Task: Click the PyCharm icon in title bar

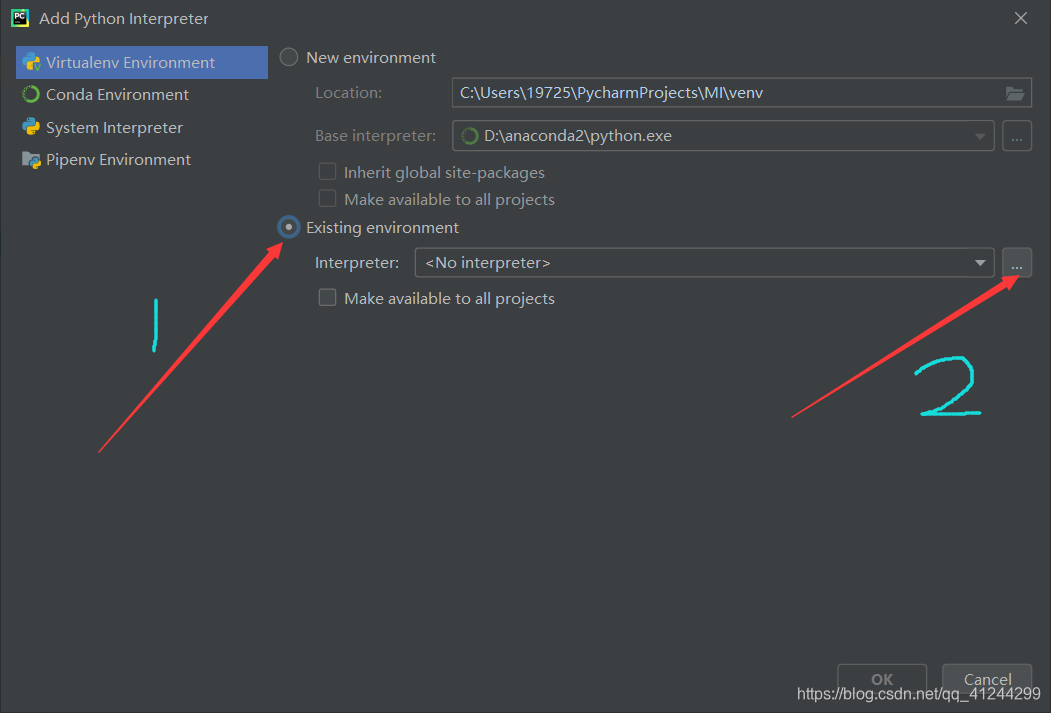Action: tap(18, 17)
